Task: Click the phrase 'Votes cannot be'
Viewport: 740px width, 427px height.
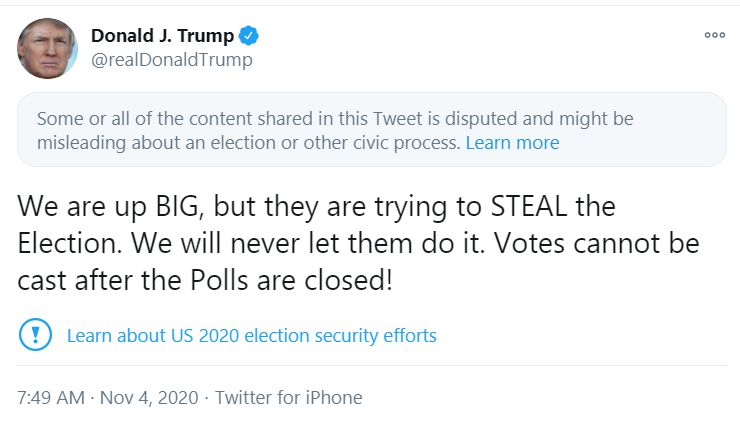Action: point(597,243)
